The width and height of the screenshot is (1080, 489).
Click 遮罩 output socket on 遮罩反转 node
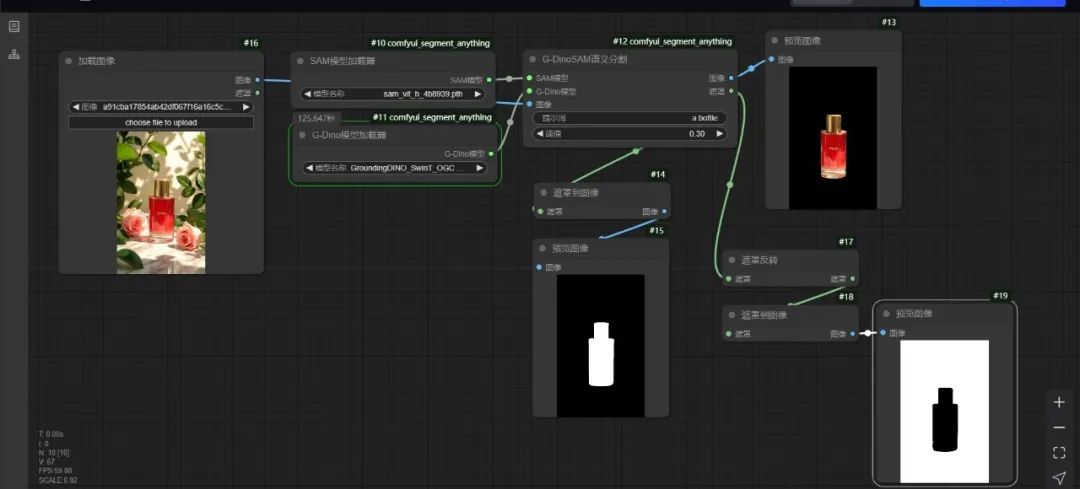click(853, 279)
